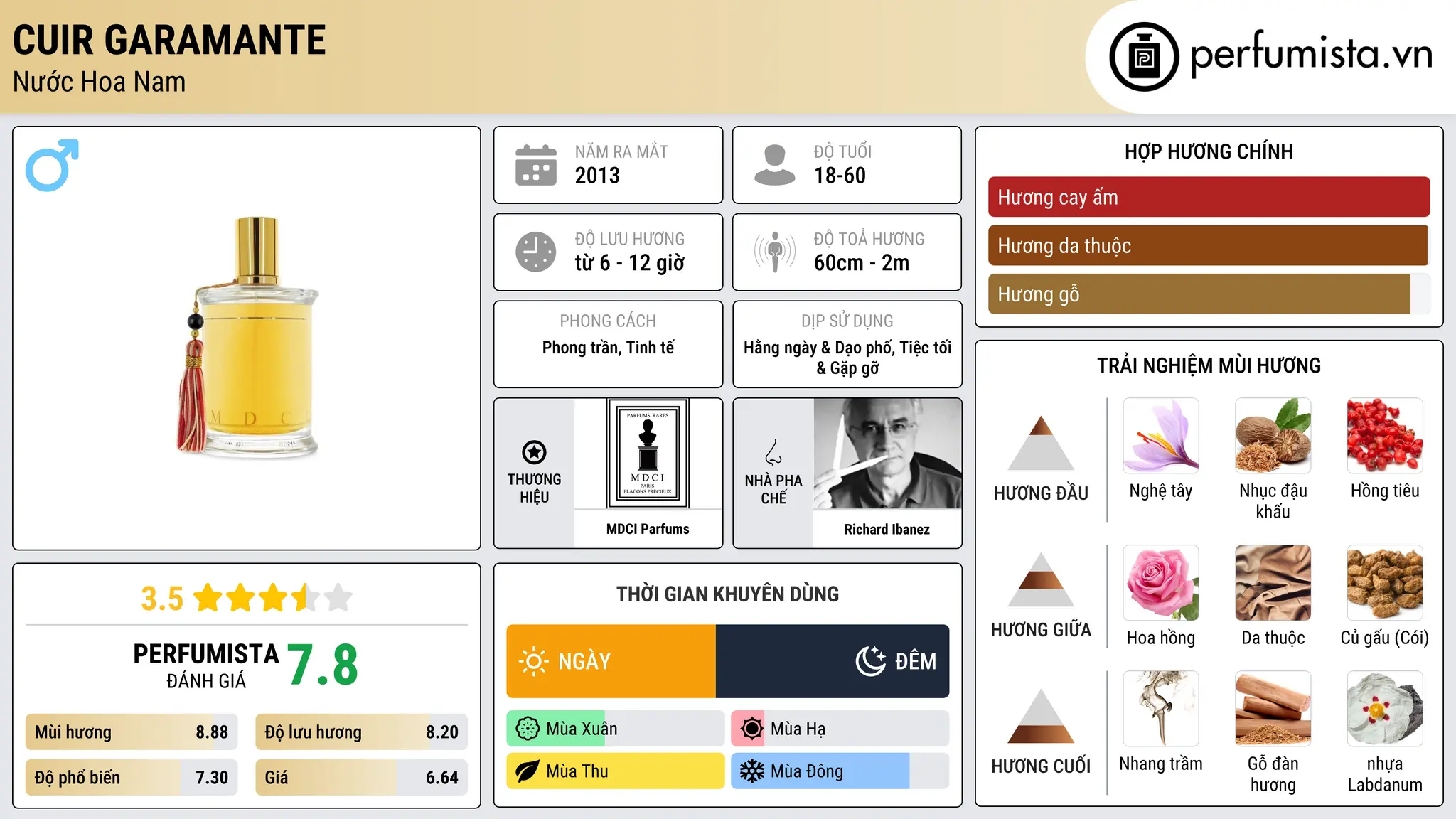Click the green 7.8 Perfumista score
Image resolution: width=1456 pixels, height=819 pixels.
323,665
